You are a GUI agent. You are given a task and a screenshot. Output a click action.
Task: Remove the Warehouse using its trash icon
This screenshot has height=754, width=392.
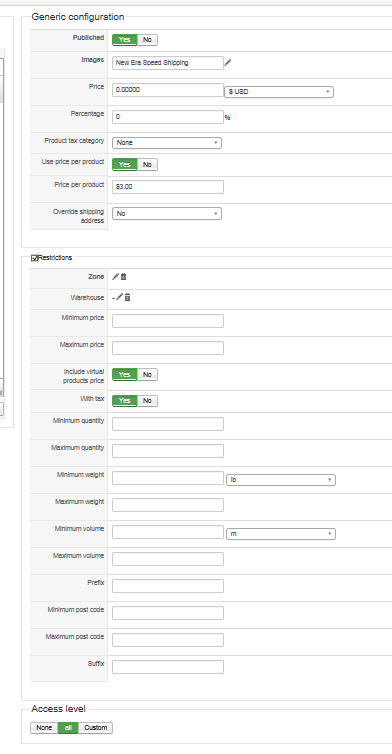pyautogui.click(x=127, y=298)
